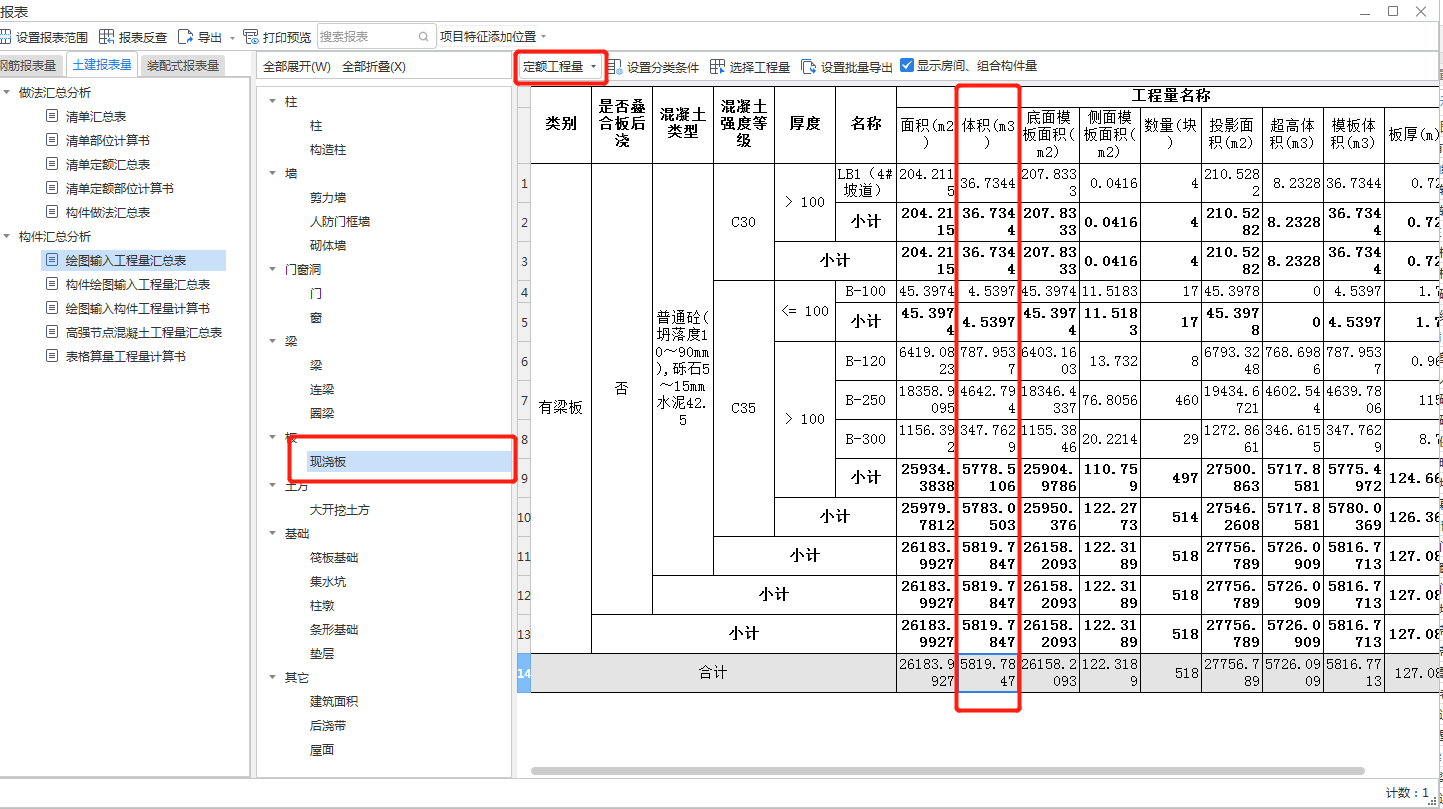Select 剪力墙 in component tree

328,198
